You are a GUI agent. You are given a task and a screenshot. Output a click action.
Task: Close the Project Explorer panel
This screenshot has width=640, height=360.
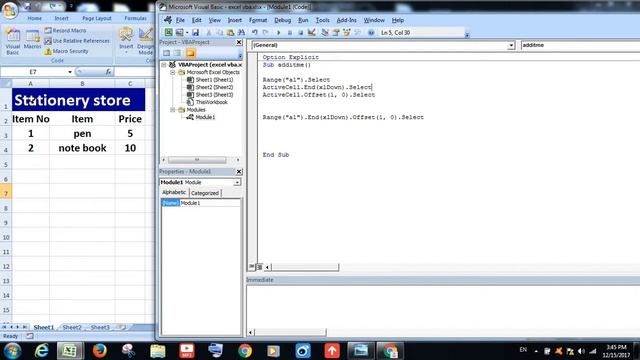(239, 42)
